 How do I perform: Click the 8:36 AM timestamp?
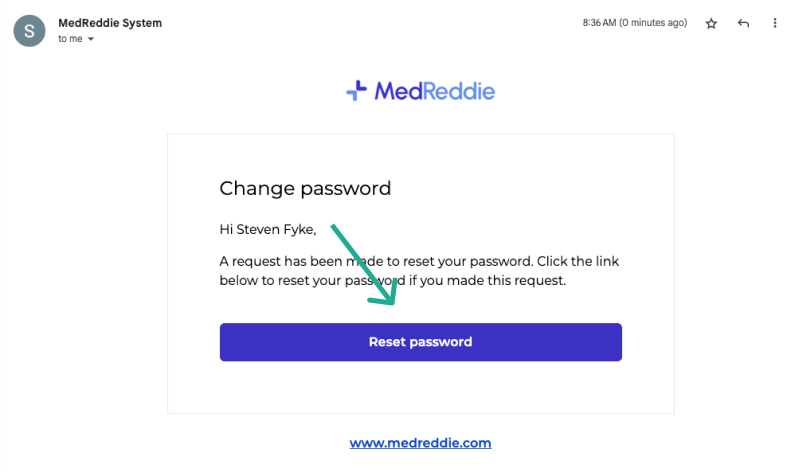[604, 23]
